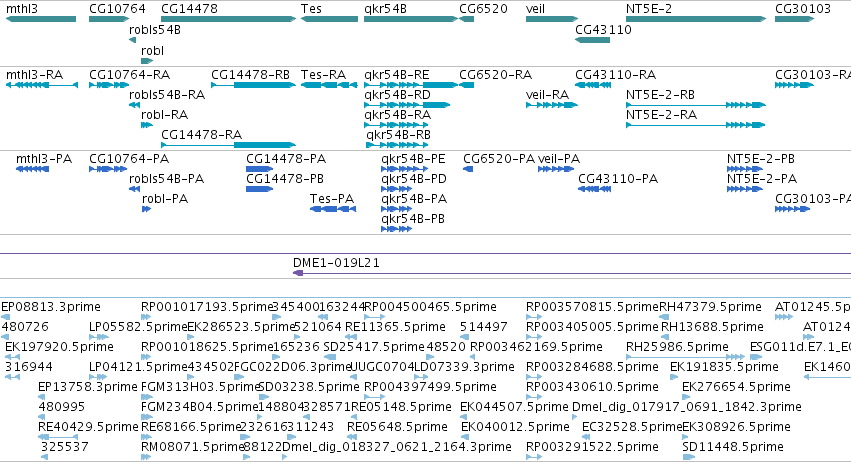Select the RH47379.5prime EST label
The image size is (851, 462).
click(710, 307)
